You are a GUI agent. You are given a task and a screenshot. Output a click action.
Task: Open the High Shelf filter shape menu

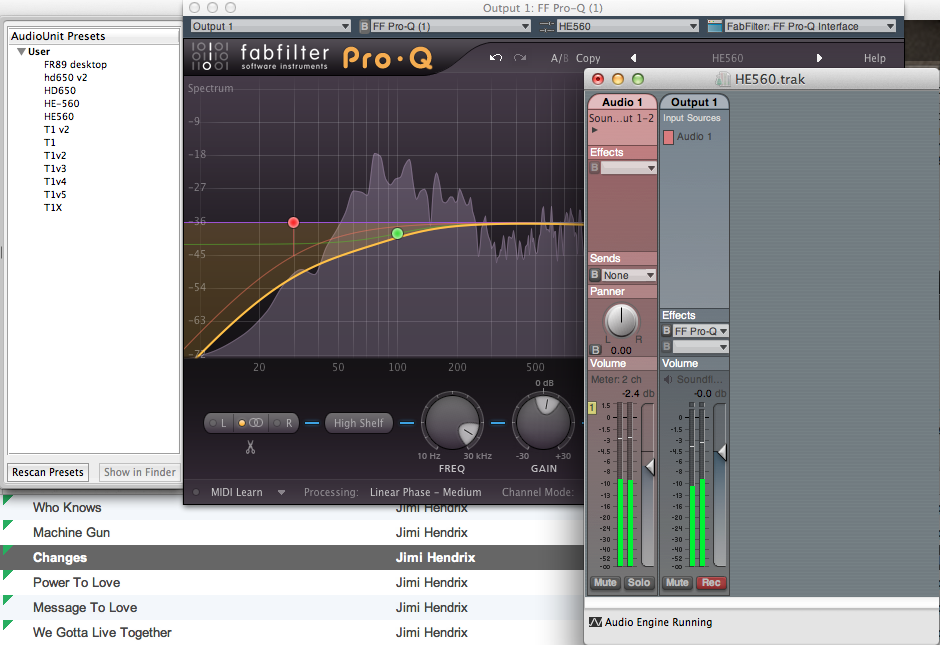[x=358, y=423]
